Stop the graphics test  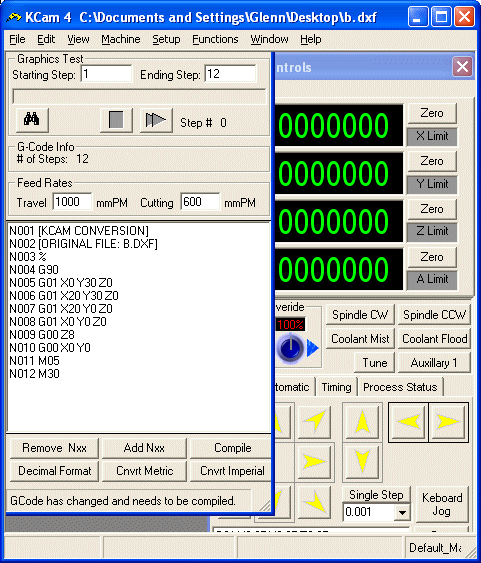click(116, 120)
